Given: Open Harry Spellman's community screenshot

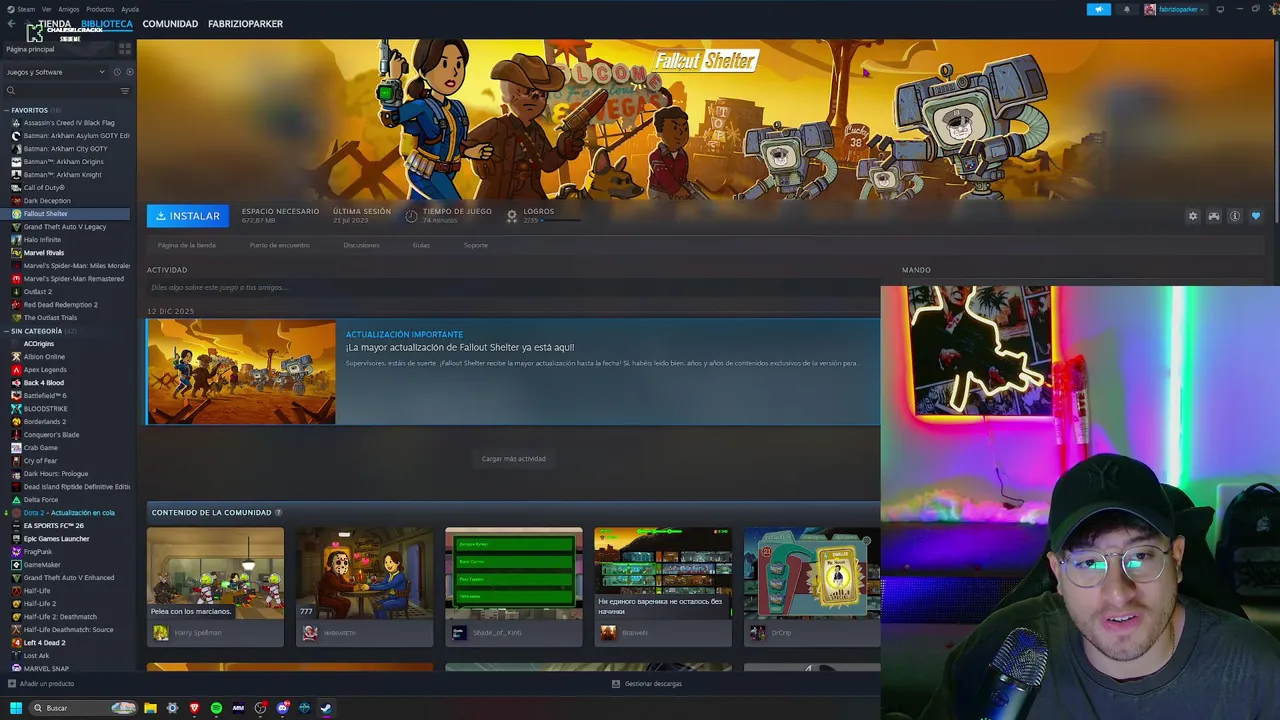Looking at the screenshot, I should 215,573.
